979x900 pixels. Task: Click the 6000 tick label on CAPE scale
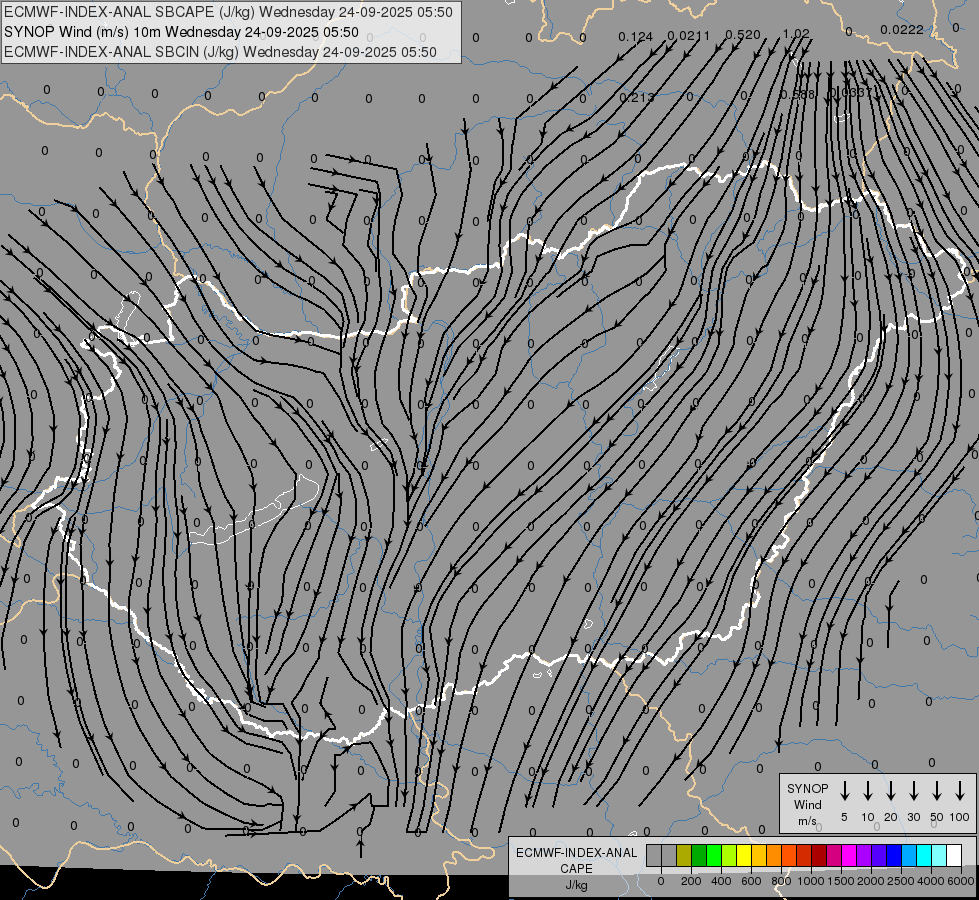[961, 881]
